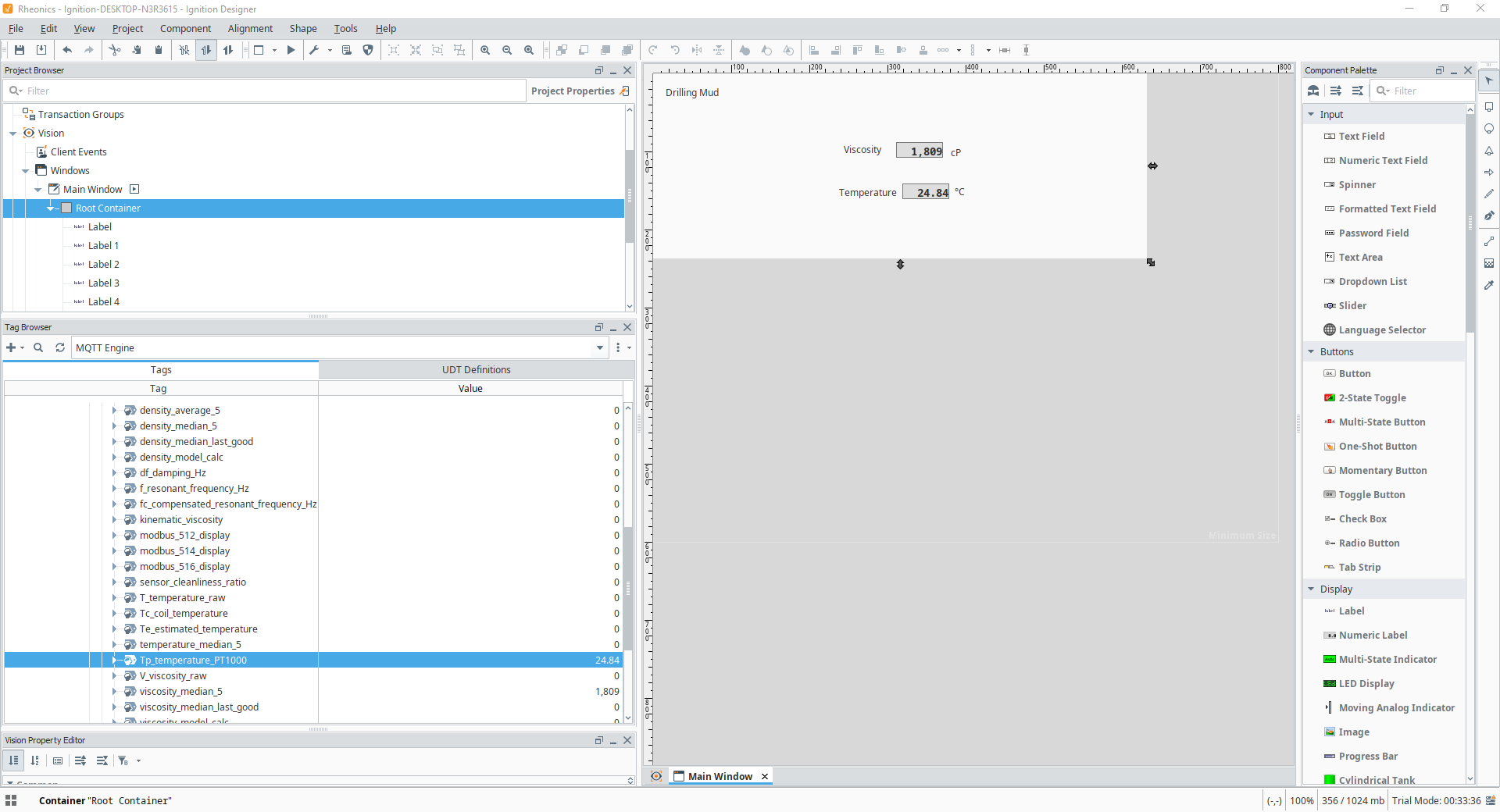Collapse the Windows folder node

(x=26, y=171)
